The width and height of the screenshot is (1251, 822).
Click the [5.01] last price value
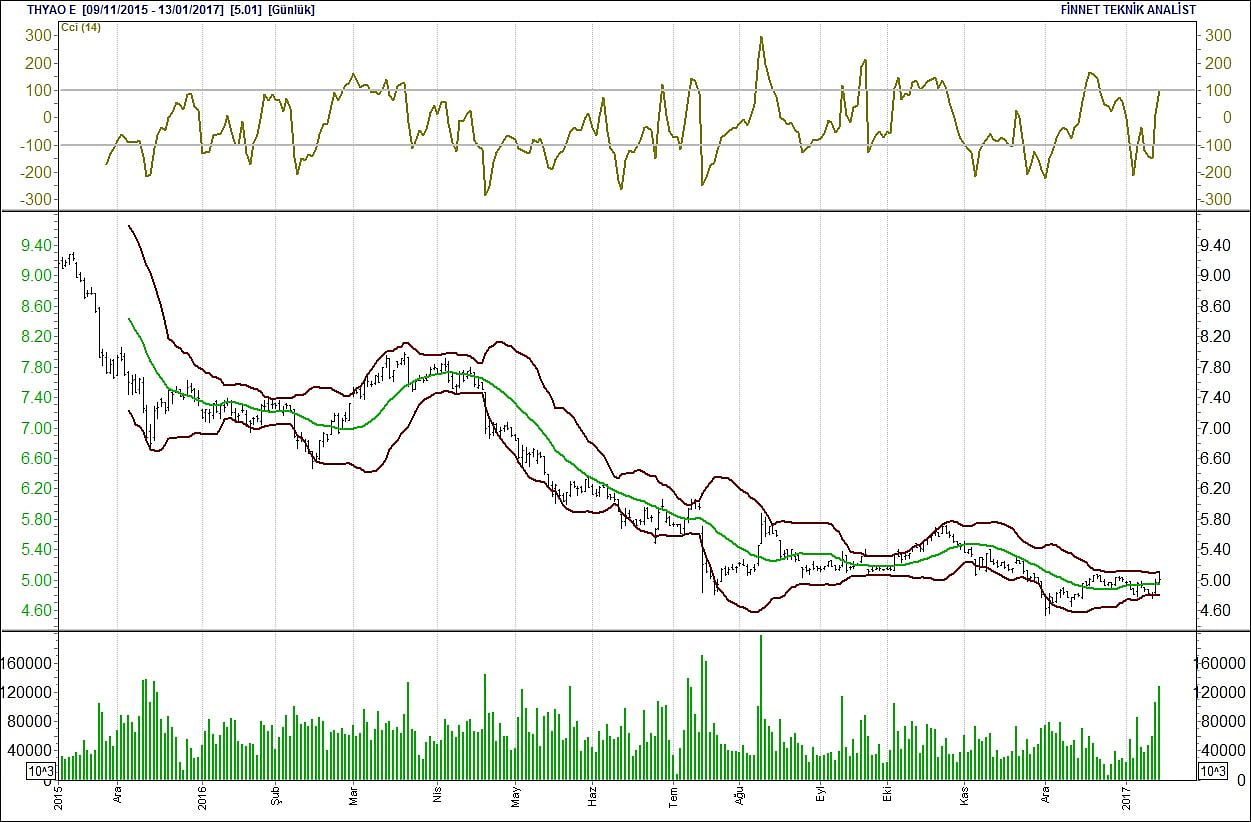click(246, 10)
